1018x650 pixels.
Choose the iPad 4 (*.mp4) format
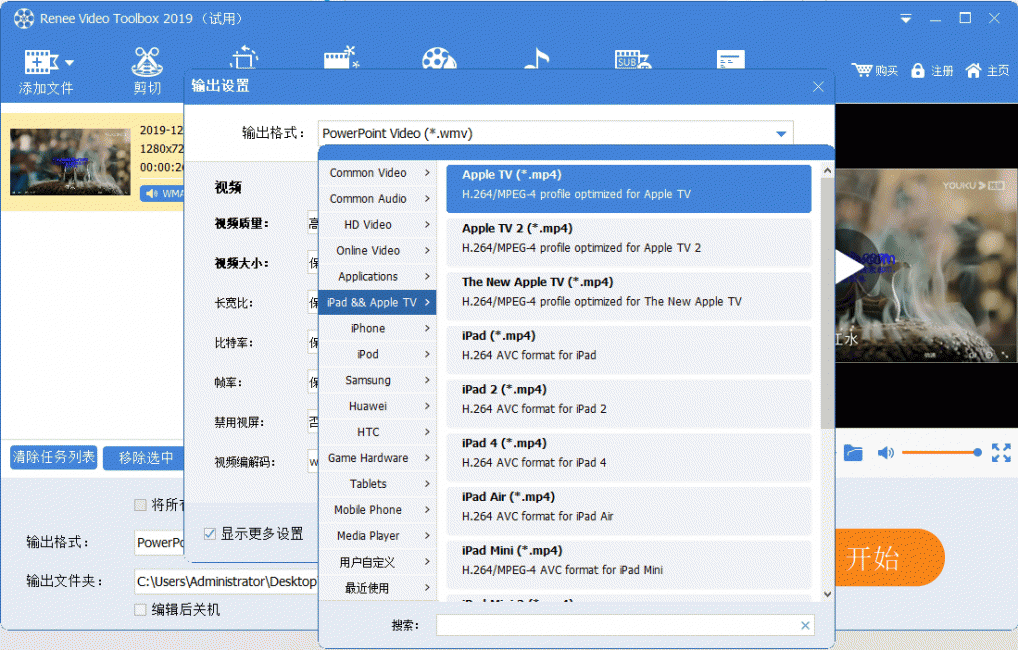[628, 458]
